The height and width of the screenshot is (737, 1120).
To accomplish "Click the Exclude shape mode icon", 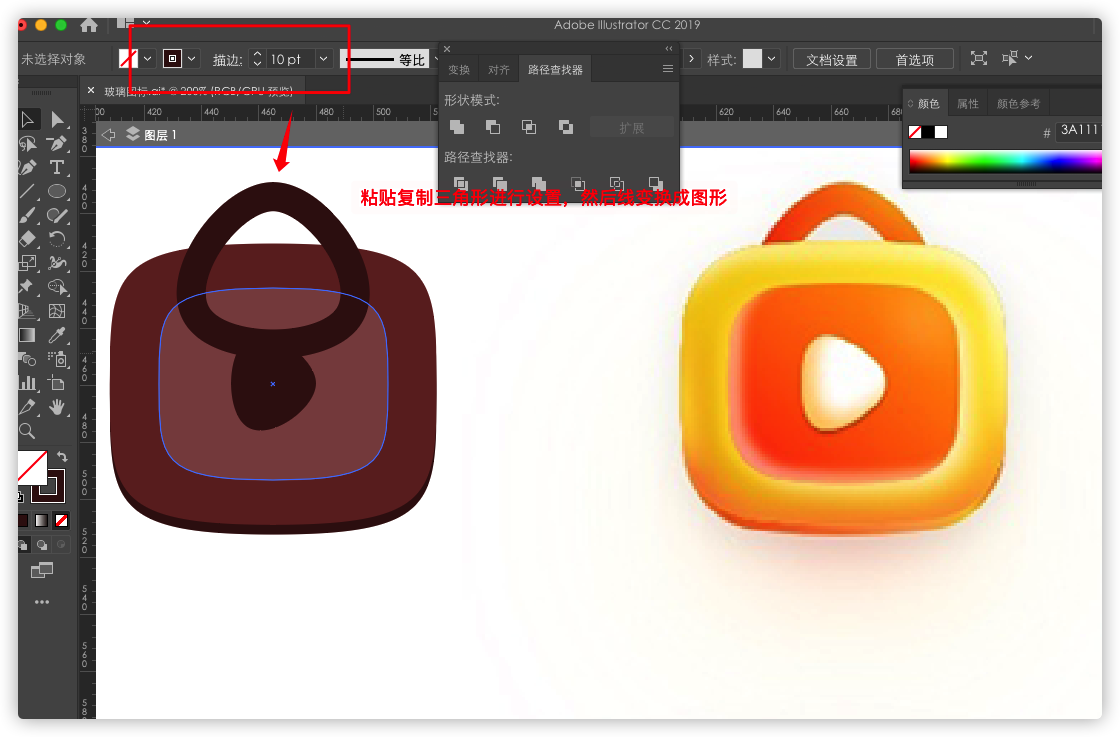I will 566,127.
